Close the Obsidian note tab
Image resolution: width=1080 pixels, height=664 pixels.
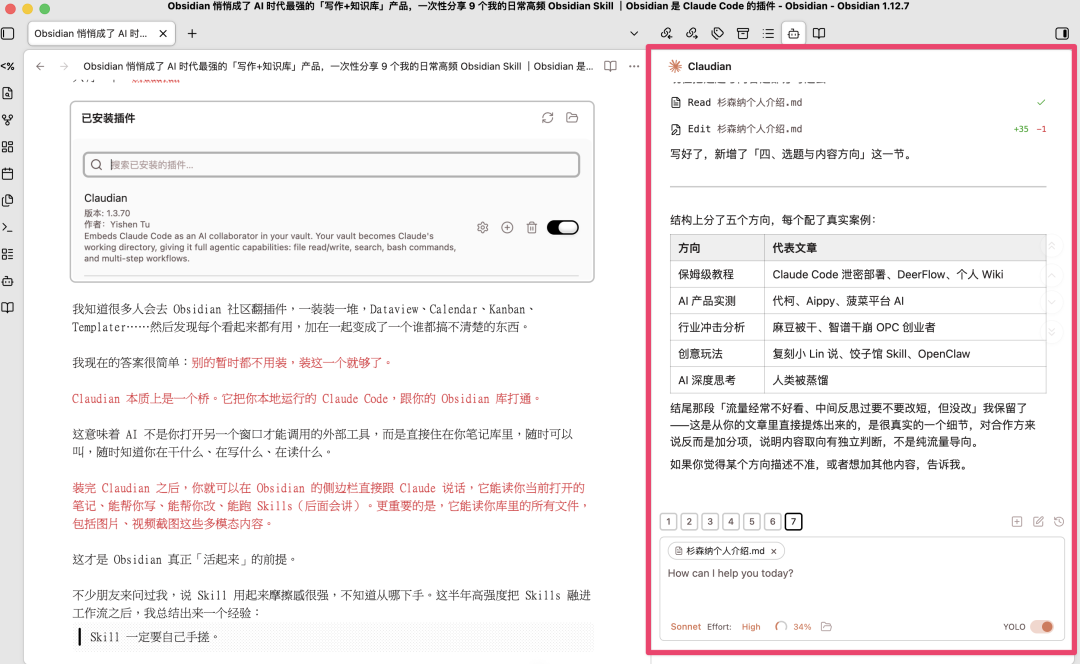[163, 33]
